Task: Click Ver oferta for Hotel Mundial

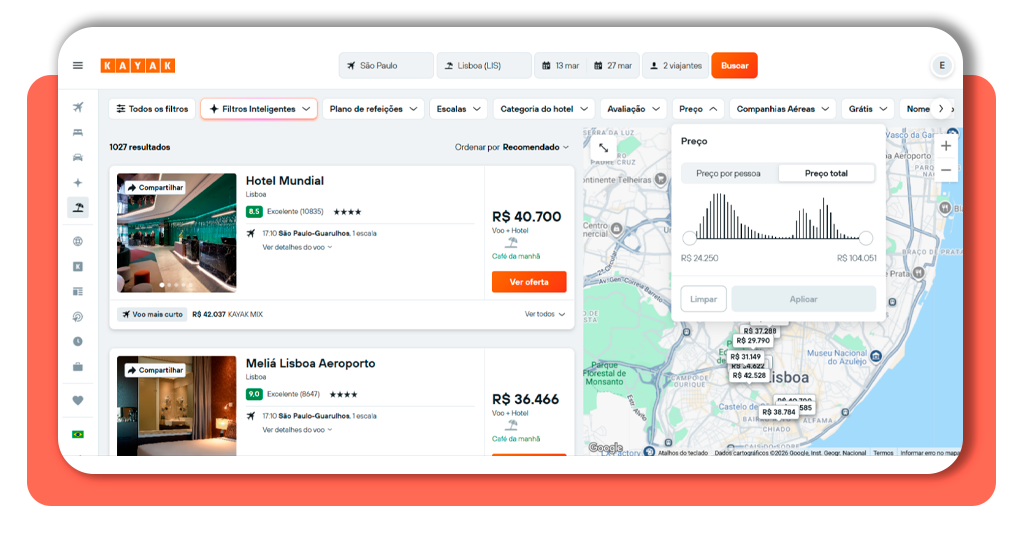Action: click(529, 282)
